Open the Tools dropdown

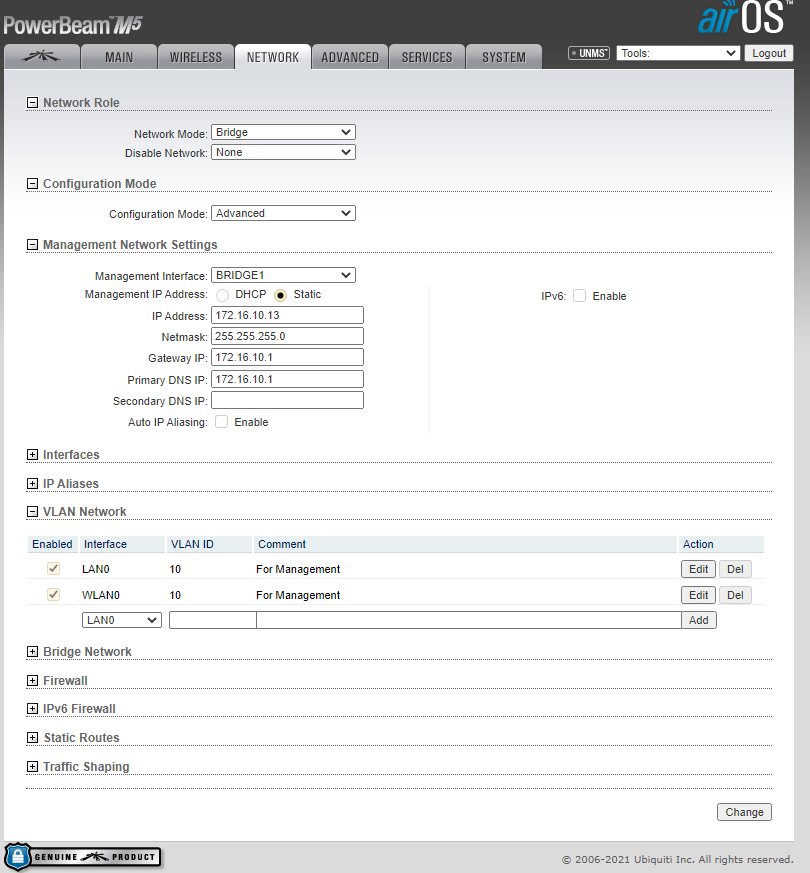tap(678, 53)
